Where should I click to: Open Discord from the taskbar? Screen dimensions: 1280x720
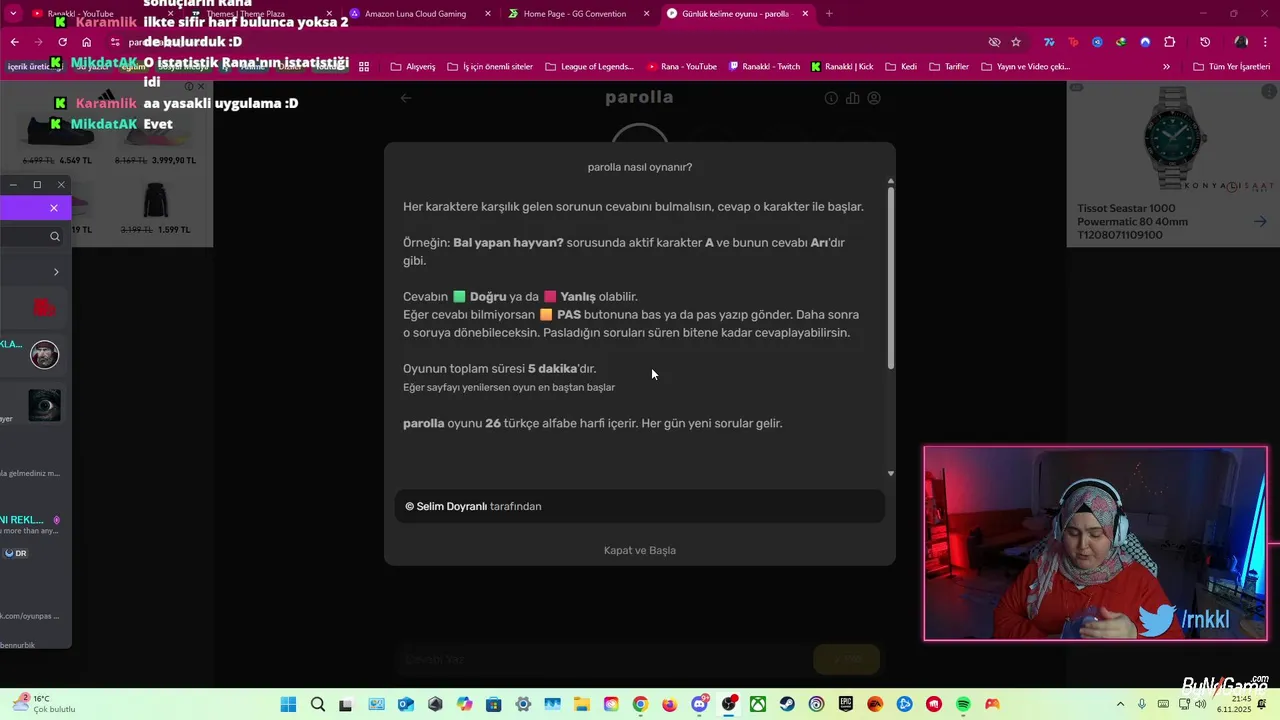(x=699, y=704)
